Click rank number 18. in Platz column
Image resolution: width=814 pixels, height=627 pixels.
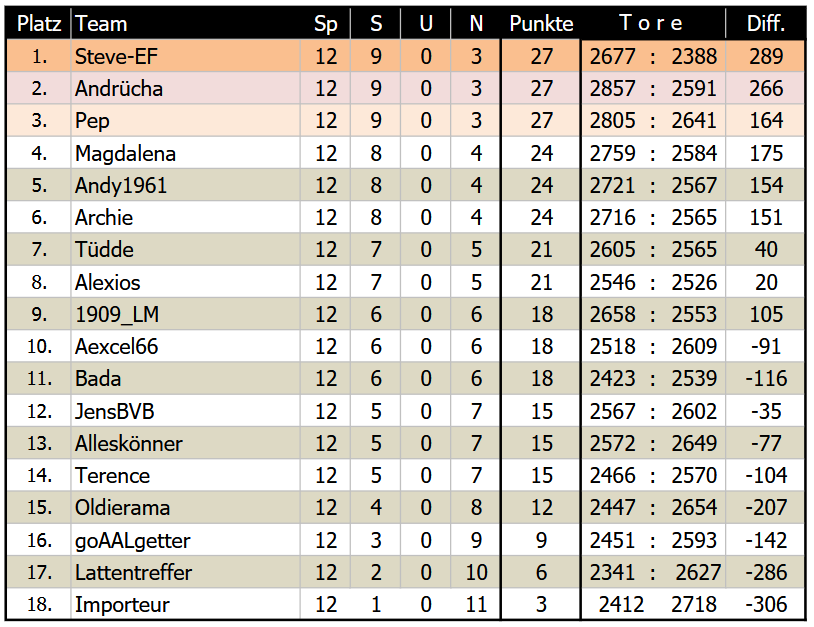(x=39, y=605)
